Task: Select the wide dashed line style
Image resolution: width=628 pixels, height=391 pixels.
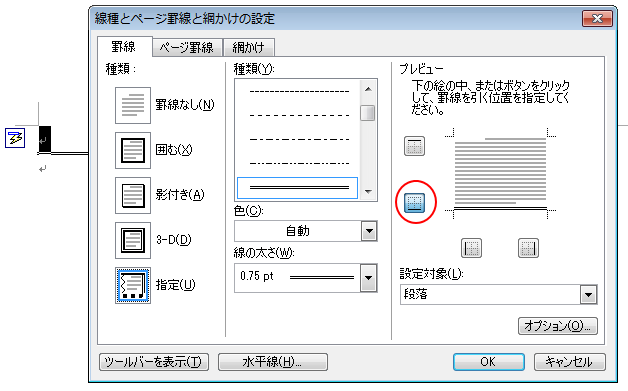Action: [299, 115]
